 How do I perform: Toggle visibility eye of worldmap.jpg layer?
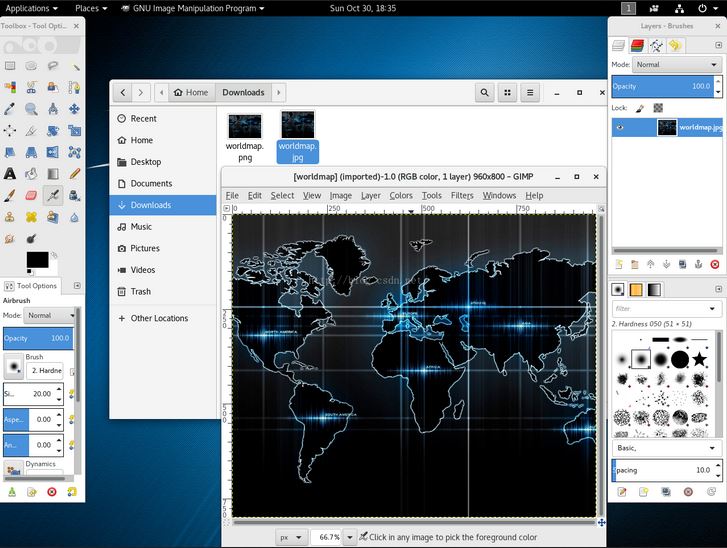620,127
